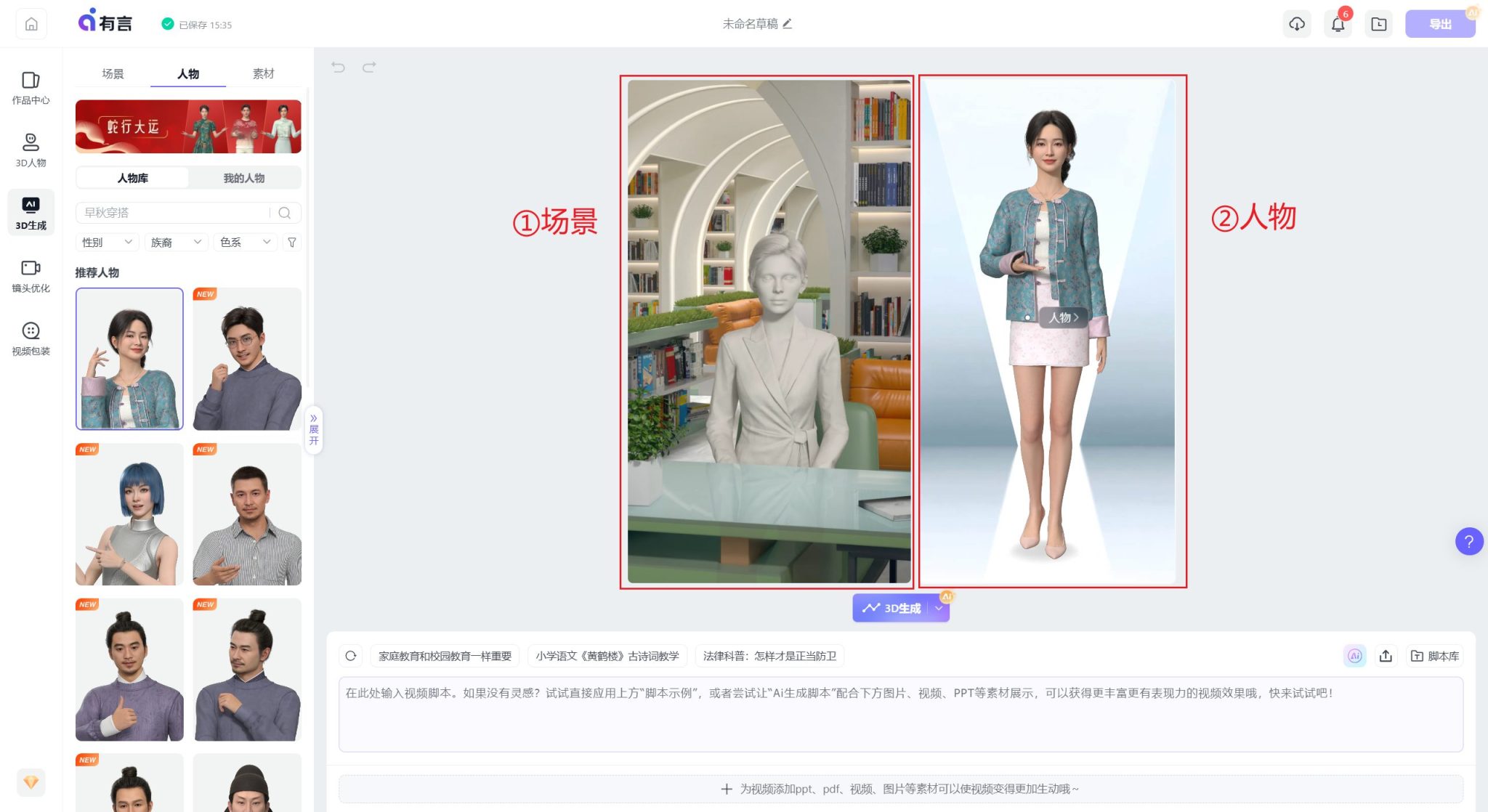Screen dimensions: 1488x812
Task: Open 3D人物 sidebar section
Action: 31,150
